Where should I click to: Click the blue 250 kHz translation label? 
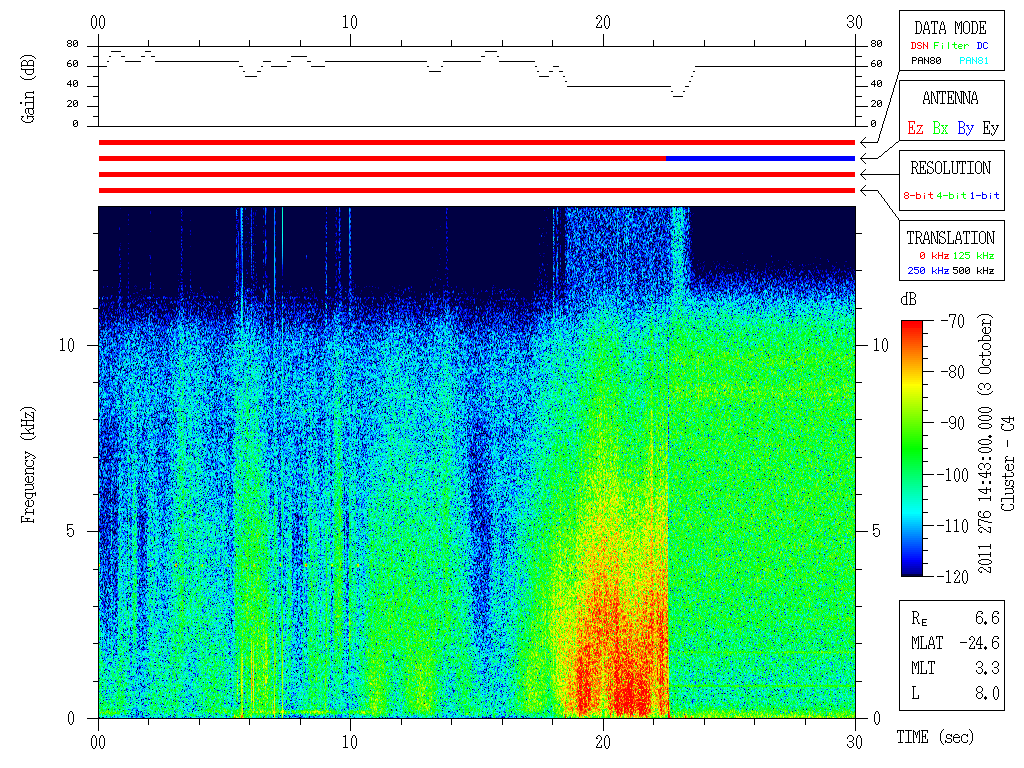[x=928, y=270]
